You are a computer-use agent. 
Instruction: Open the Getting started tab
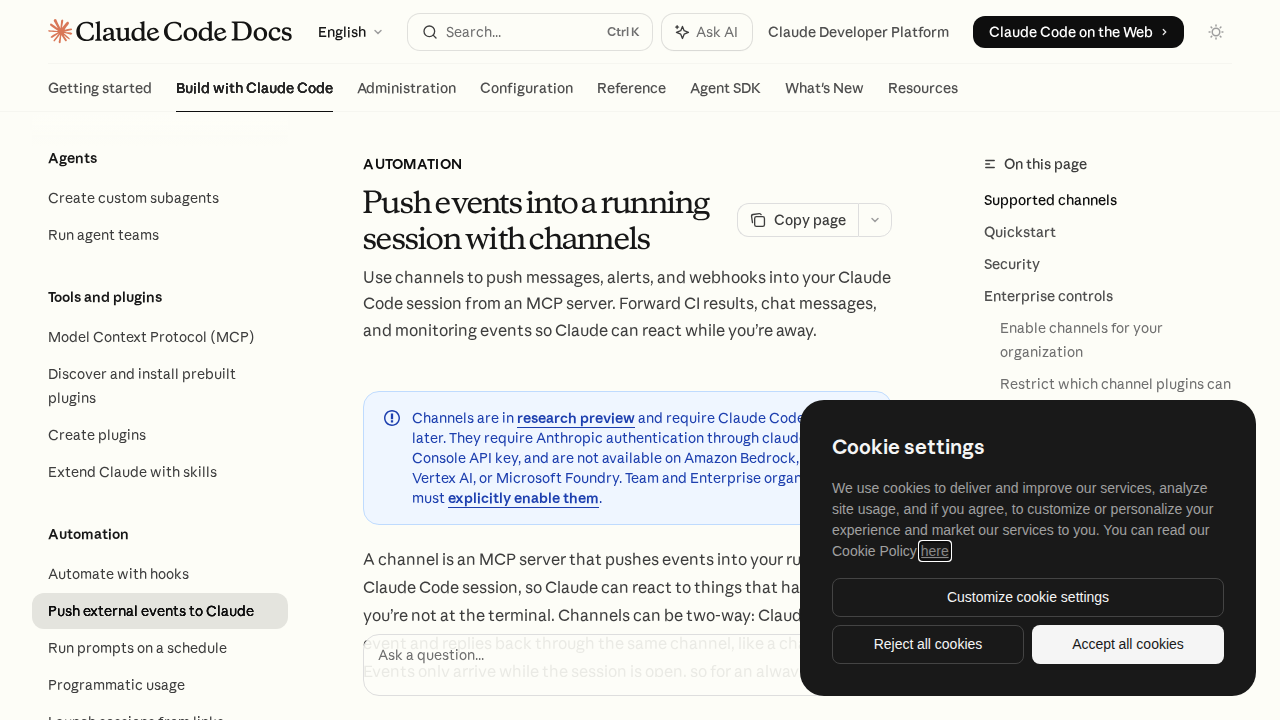(100, 88)
